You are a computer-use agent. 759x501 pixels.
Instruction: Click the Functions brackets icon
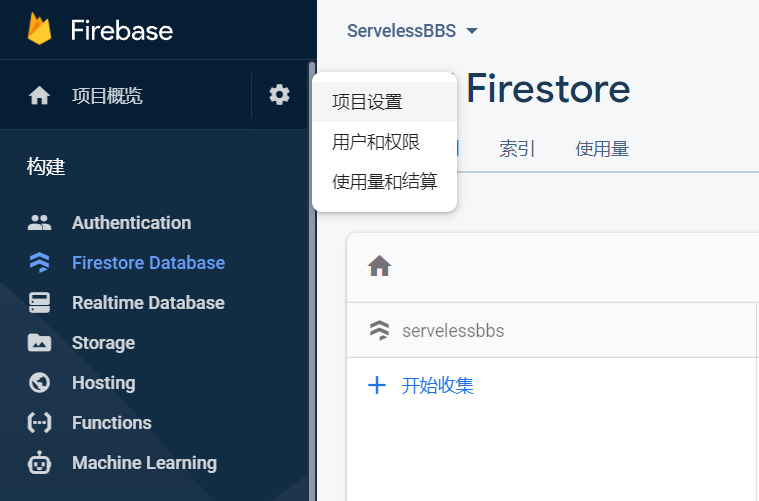(39, 423)
